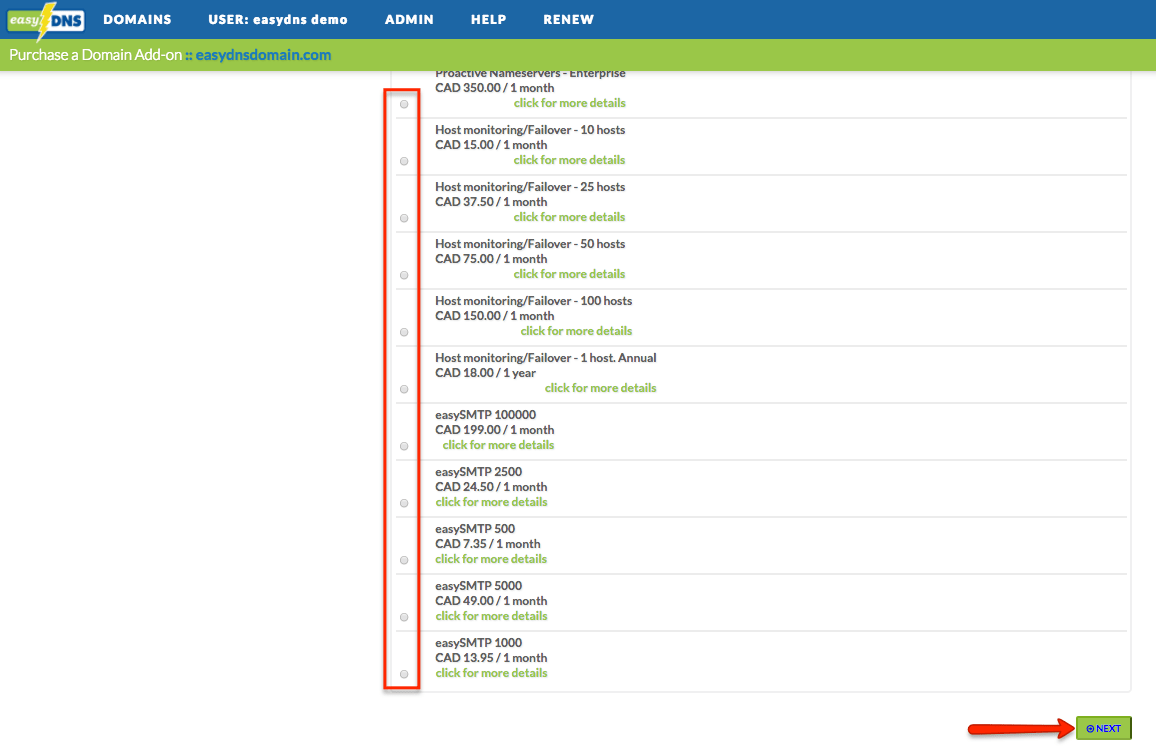View more details for easySMTP 5000
Image resolution: width=1156 pixels, height=754 pixels.
click(492, 616)
